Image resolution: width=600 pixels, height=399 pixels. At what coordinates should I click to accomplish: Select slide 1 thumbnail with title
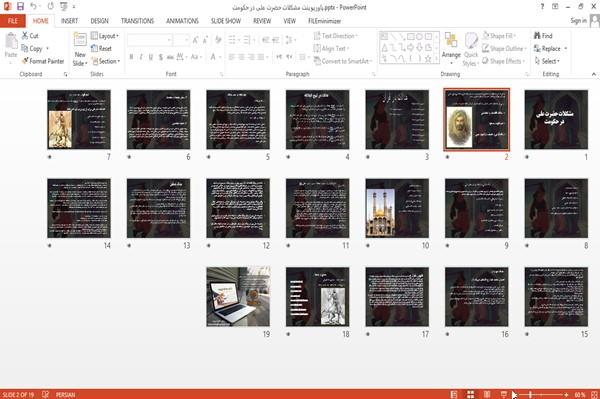(x=556, y=119)
